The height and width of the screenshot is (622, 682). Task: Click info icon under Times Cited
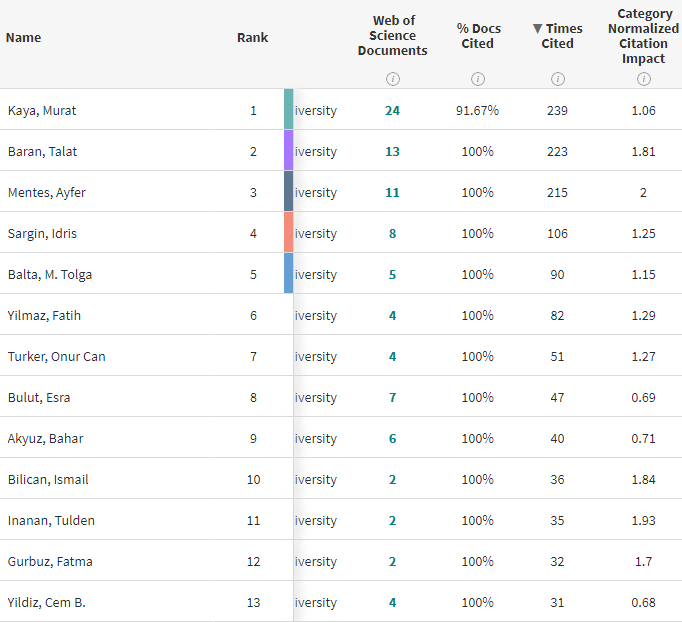(x=558, y=79)
